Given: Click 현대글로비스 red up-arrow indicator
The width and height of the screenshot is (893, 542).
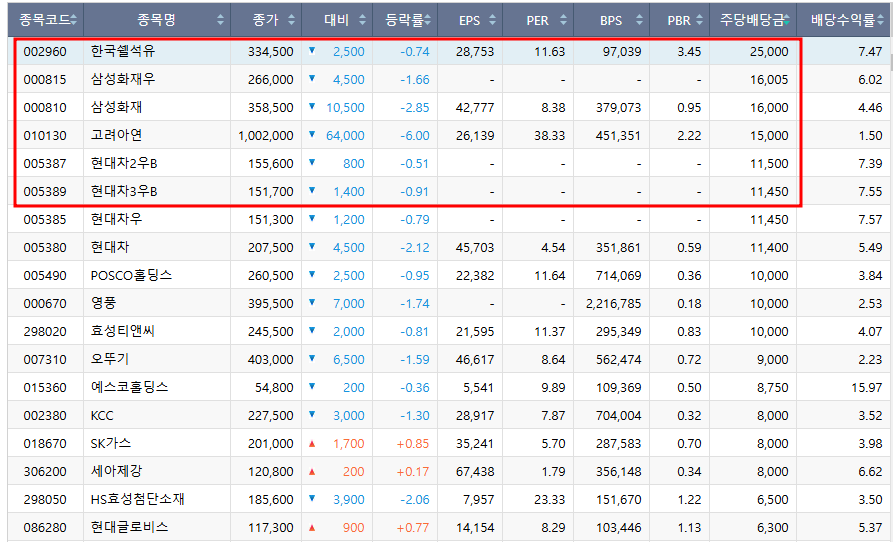Looking at the screenshot, I should point(312,528).
